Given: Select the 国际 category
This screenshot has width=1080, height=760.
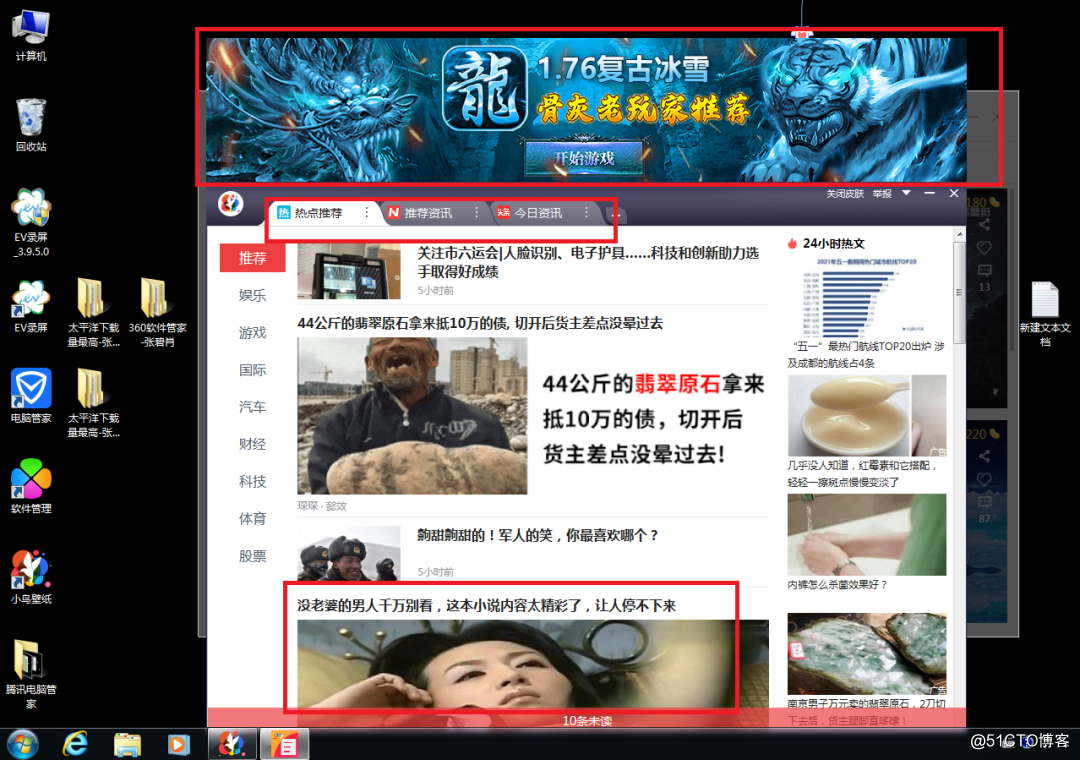Looking at the screenshot, I should point(252,370).
